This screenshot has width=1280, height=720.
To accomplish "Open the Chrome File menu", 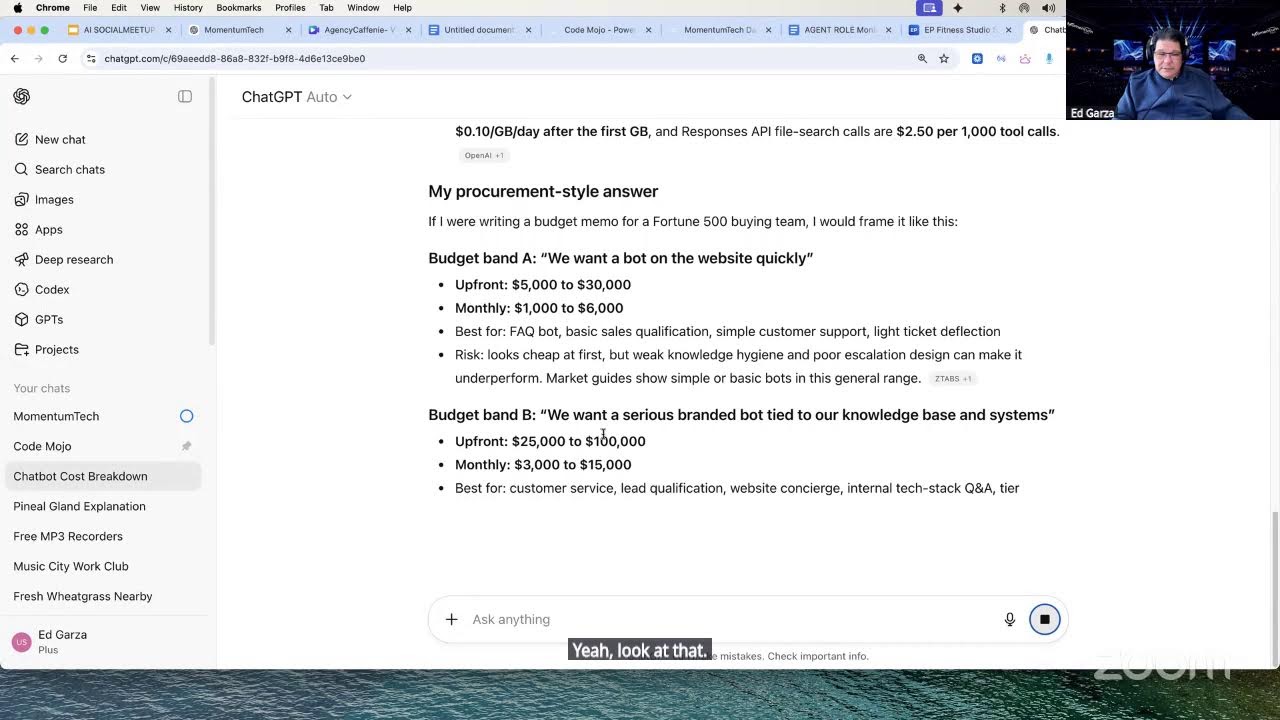I will 90,7.
